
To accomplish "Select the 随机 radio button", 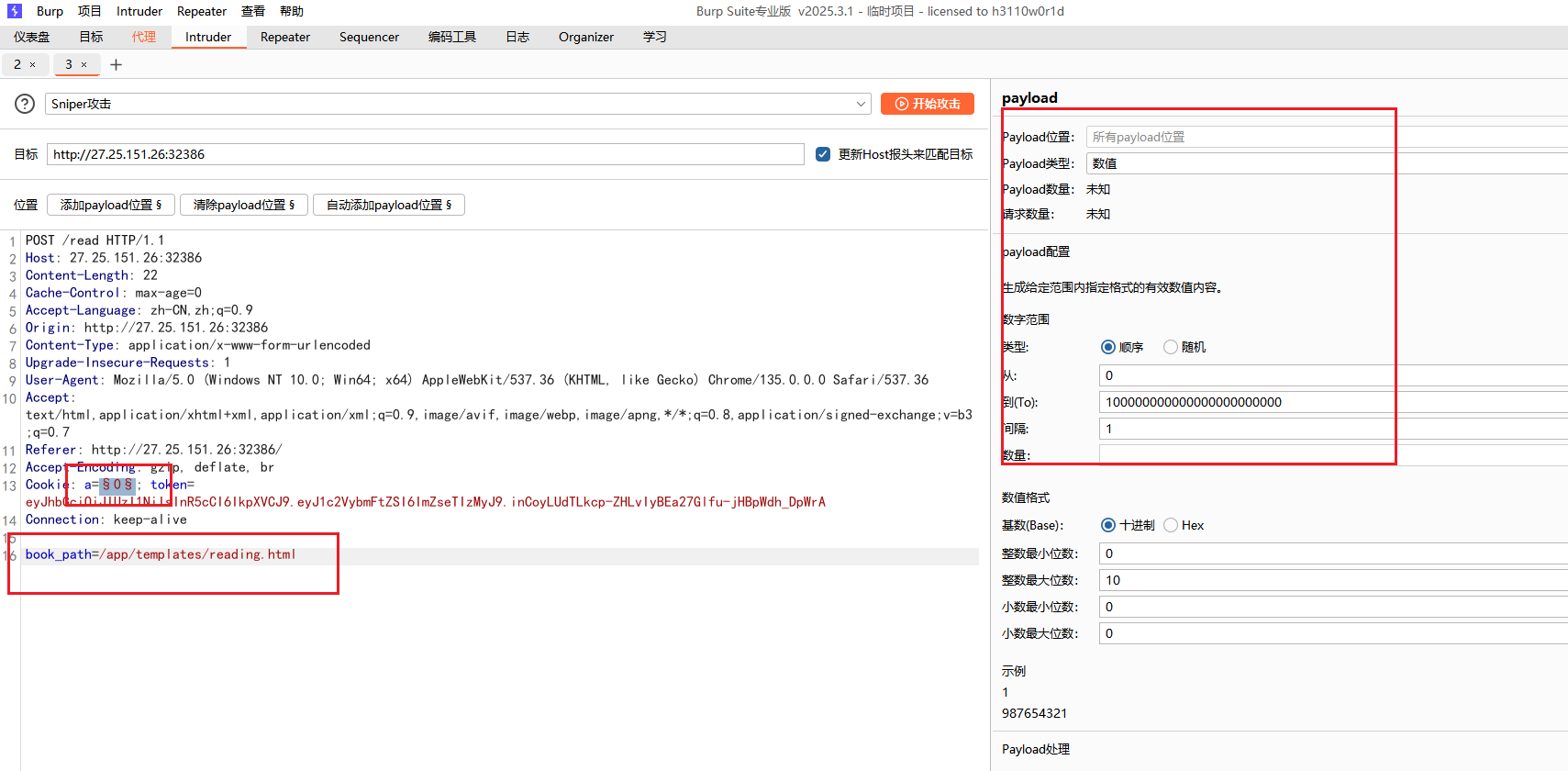I will (x=1171, y=347).
